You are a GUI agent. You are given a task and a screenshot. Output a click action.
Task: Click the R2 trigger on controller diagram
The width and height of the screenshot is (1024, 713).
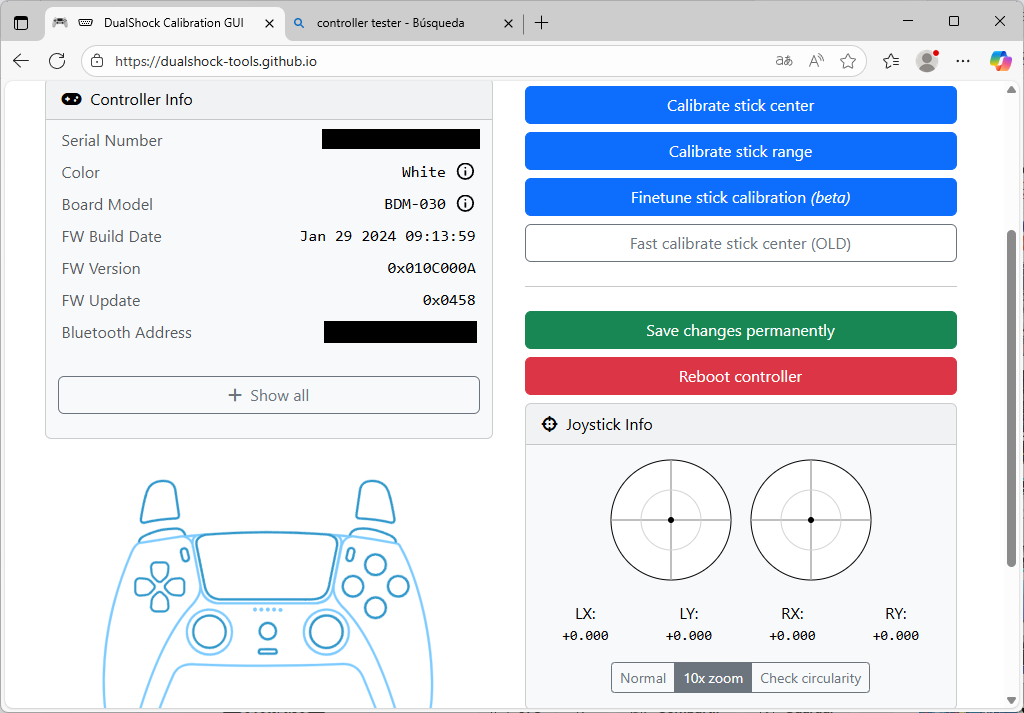click(376, 501)
